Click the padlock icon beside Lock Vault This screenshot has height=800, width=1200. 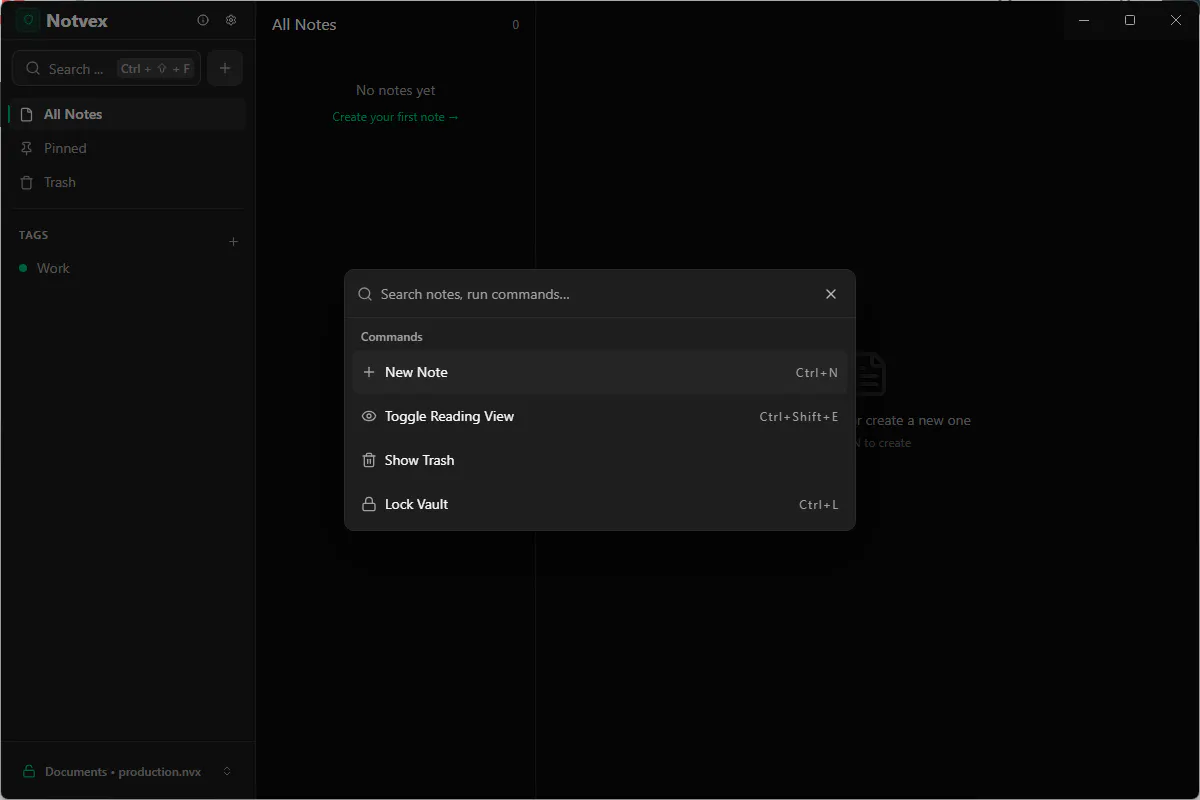[369, 504]
